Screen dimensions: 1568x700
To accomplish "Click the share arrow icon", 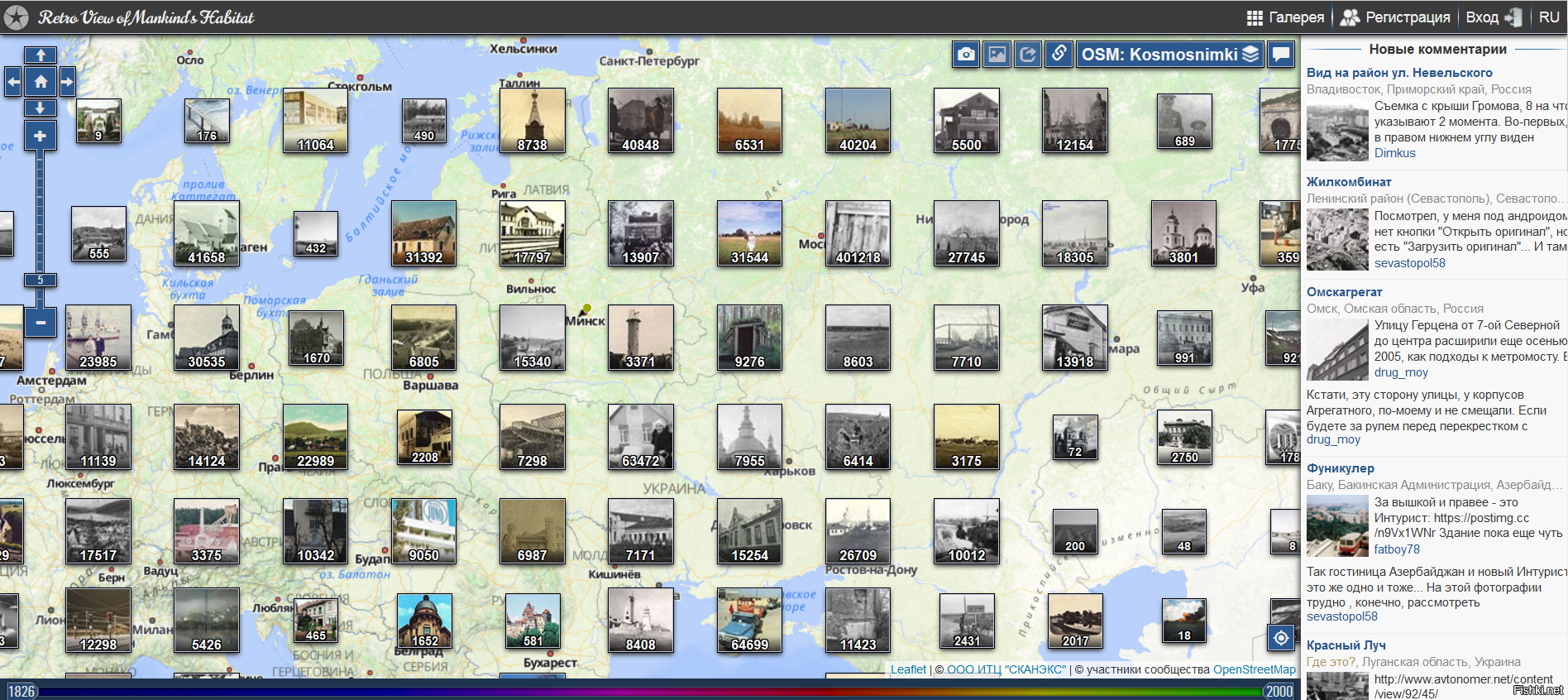I will [1028, 55].
